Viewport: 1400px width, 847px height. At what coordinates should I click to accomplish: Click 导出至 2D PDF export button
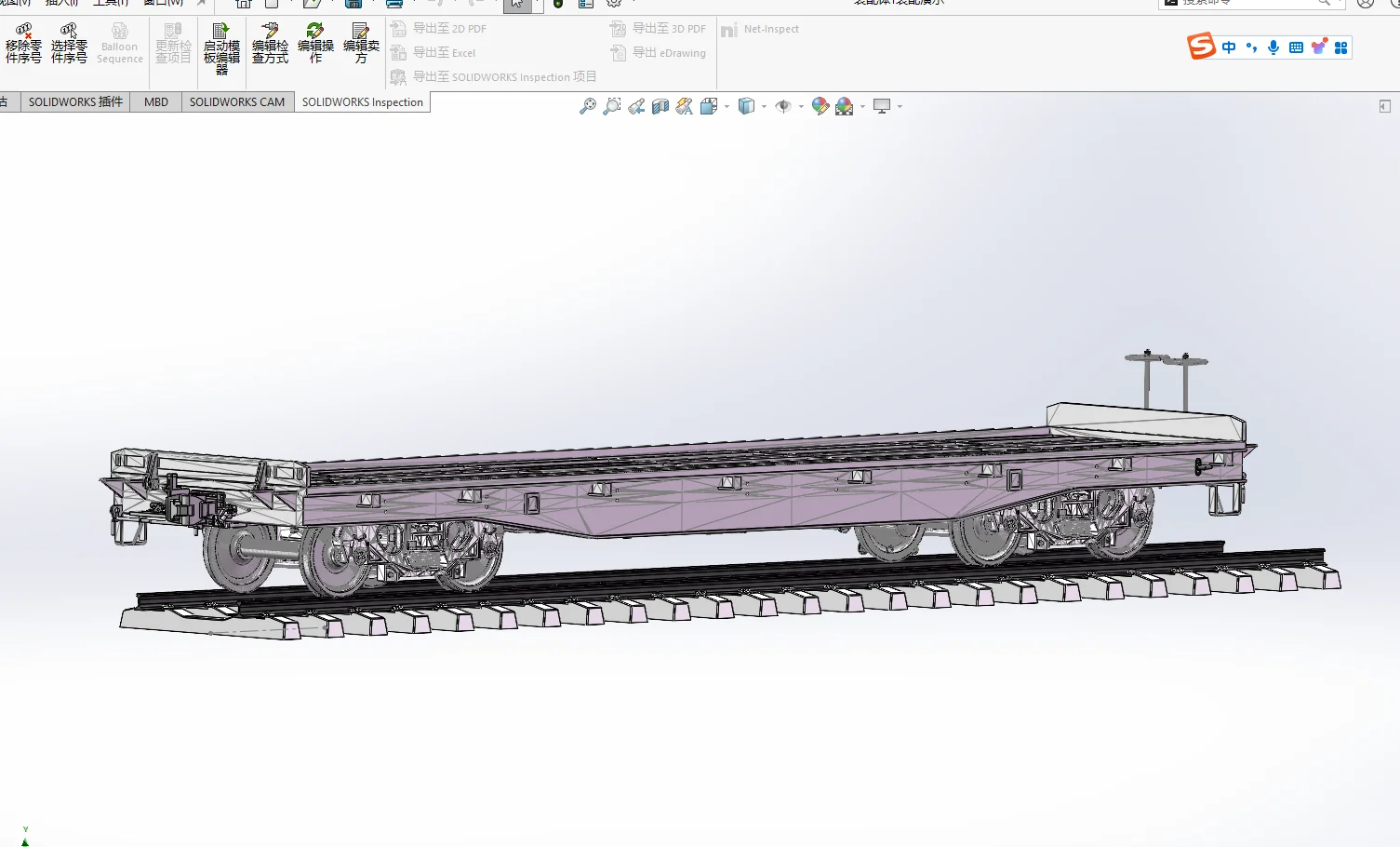click(x=439, y=29)
